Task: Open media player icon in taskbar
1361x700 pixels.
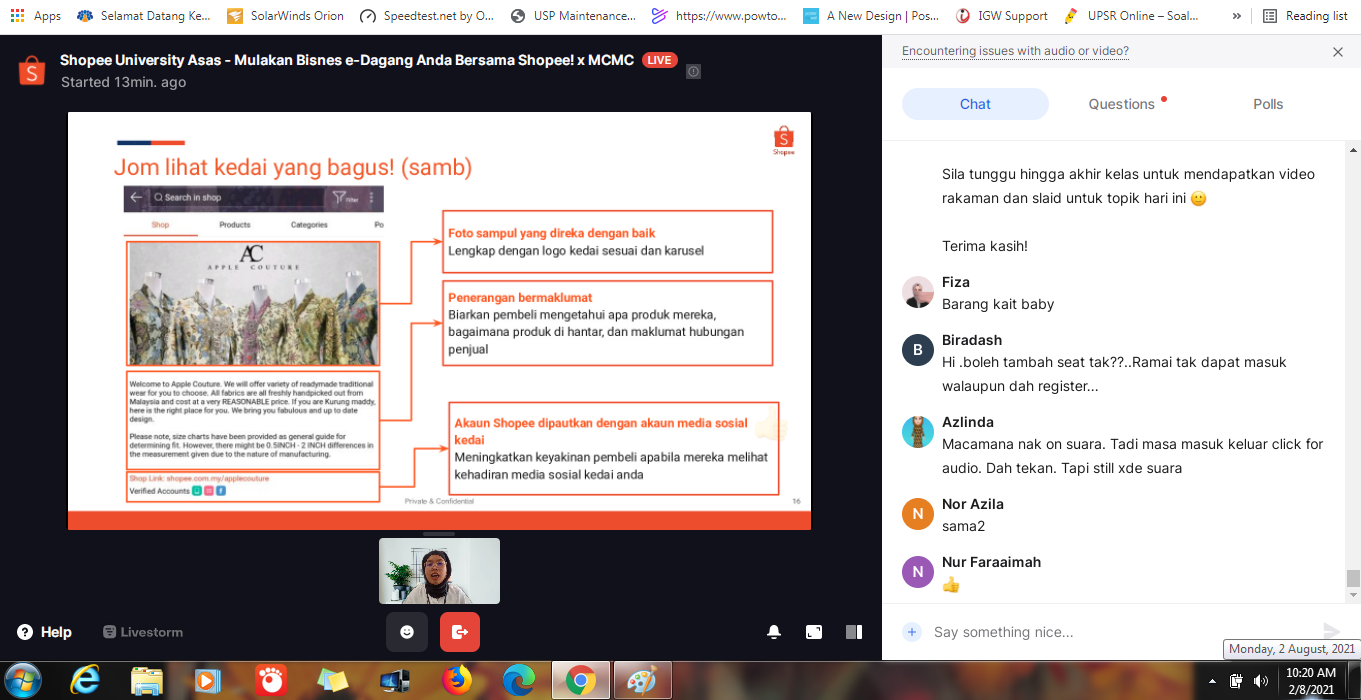Action: pos(207,680)
